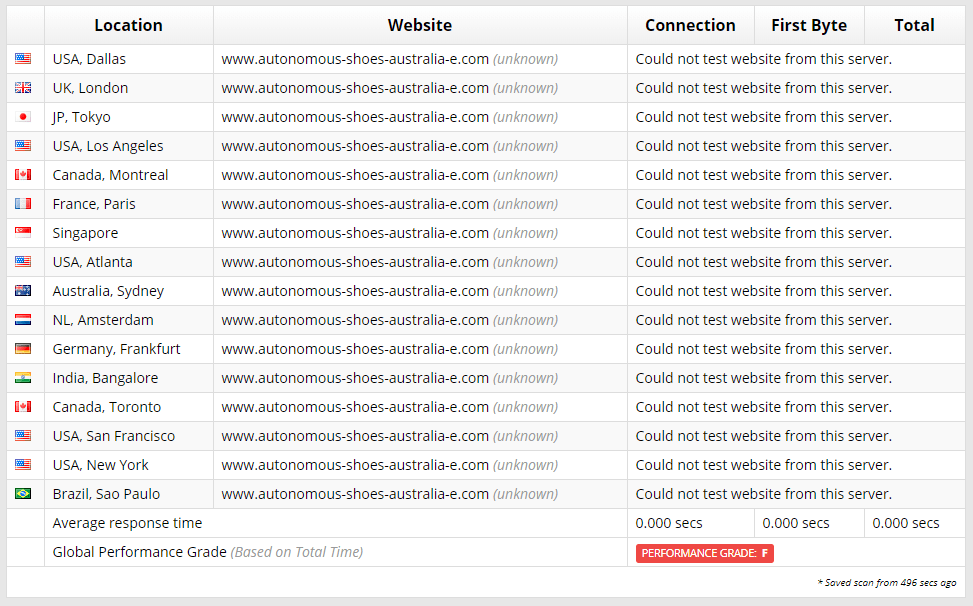
Task: Click the website URL in the Sydney row
Action: click(x=355, y=291)
